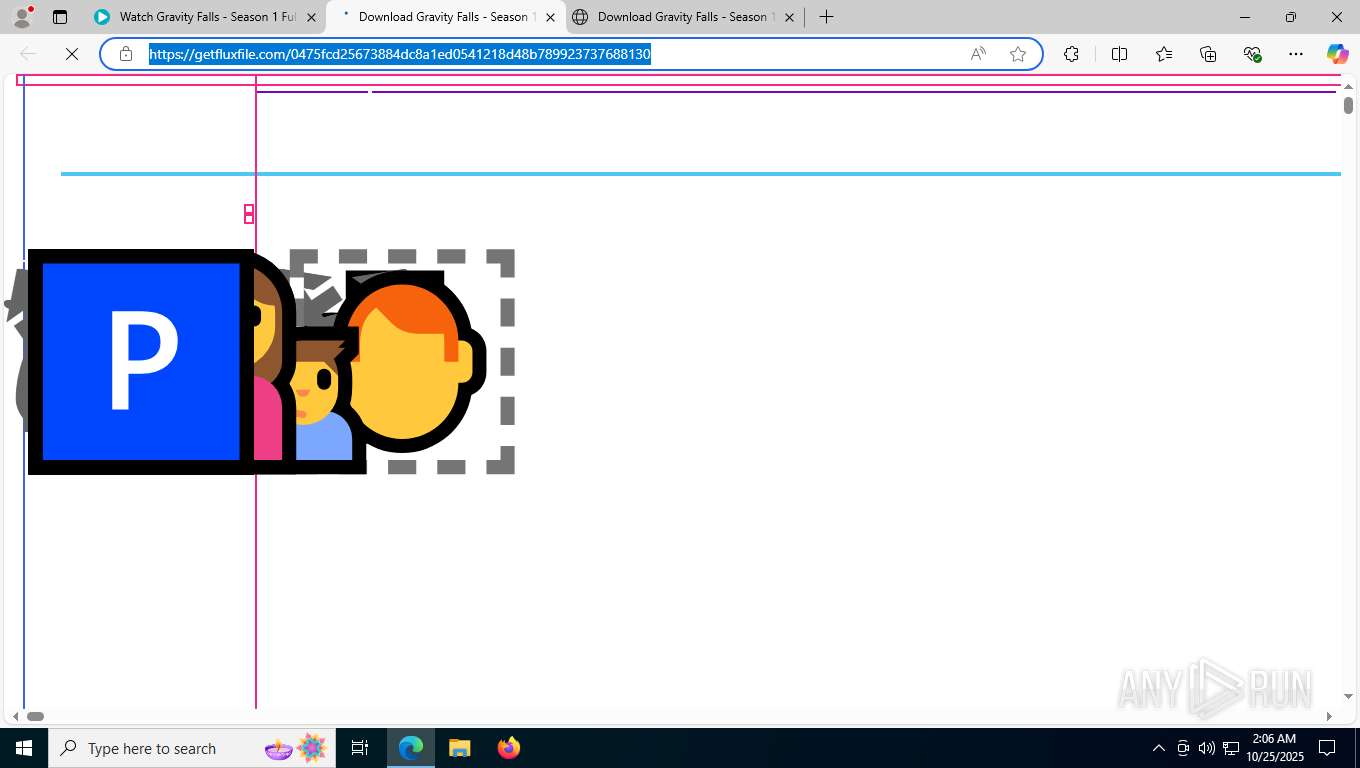This screenshot has width=1360, height=768.
Task: Close the active Download Gravity Falls tab
Action: click(550, 17)
